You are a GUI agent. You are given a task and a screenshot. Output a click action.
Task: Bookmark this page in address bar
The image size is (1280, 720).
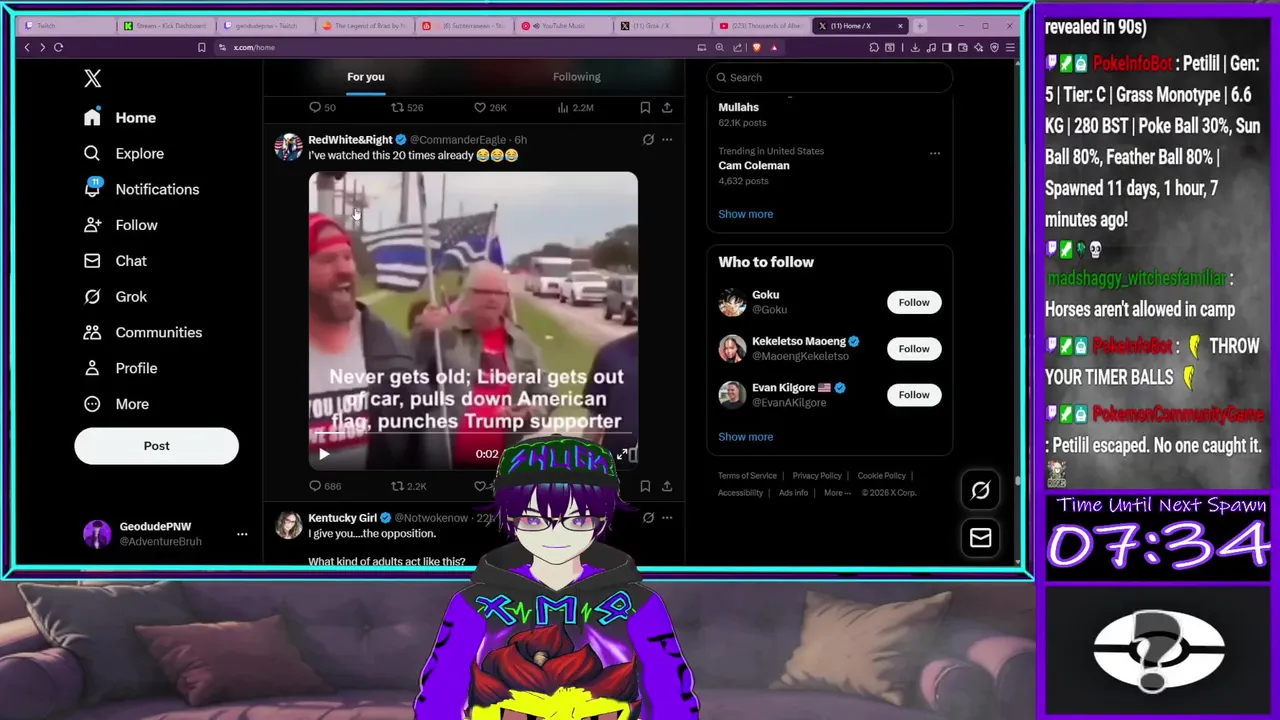(201, 47)
